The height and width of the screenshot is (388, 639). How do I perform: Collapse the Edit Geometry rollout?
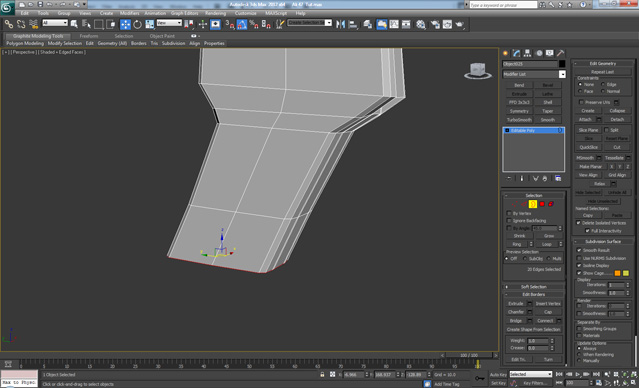(x=603, y=64)
